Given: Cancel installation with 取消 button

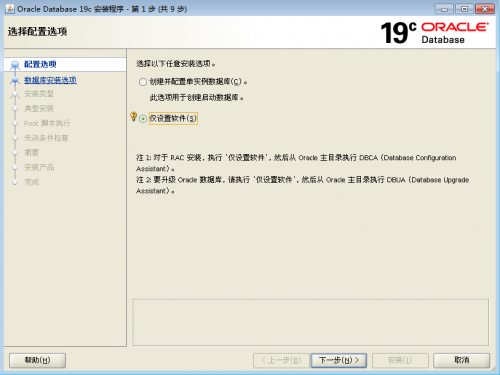Looking at the screenshot, I should click(x=462, y=360).
